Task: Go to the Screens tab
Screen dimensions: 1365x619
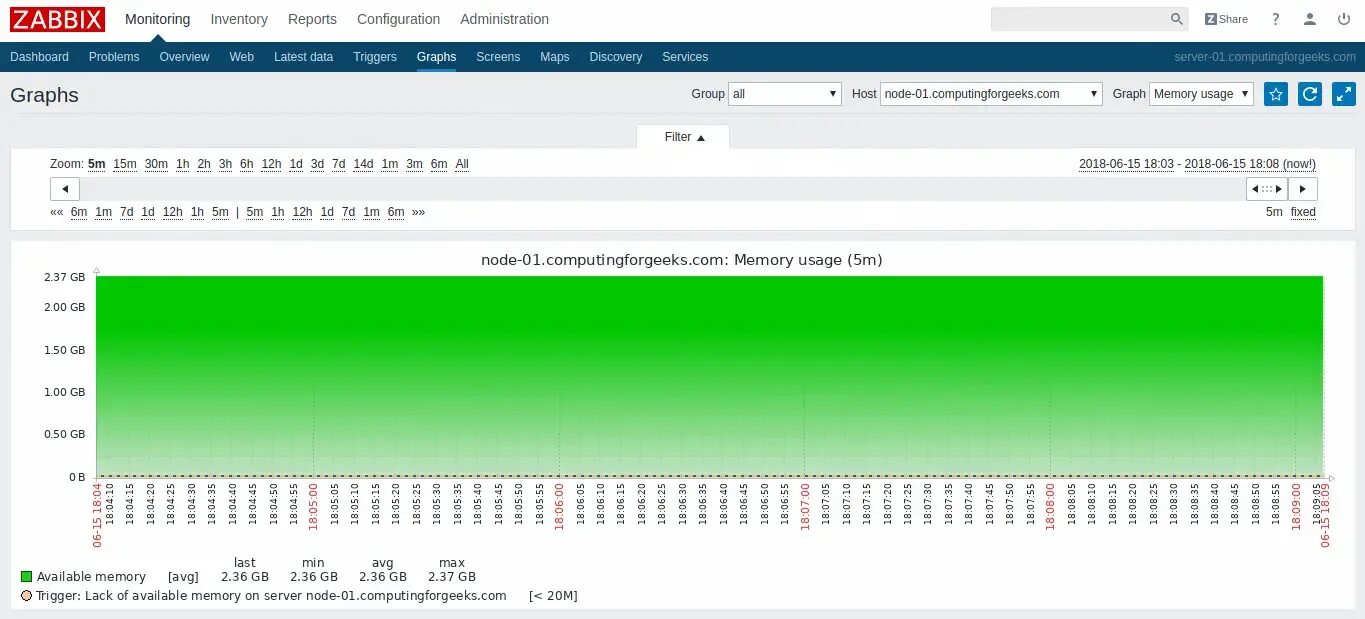Action: point(498,57)
